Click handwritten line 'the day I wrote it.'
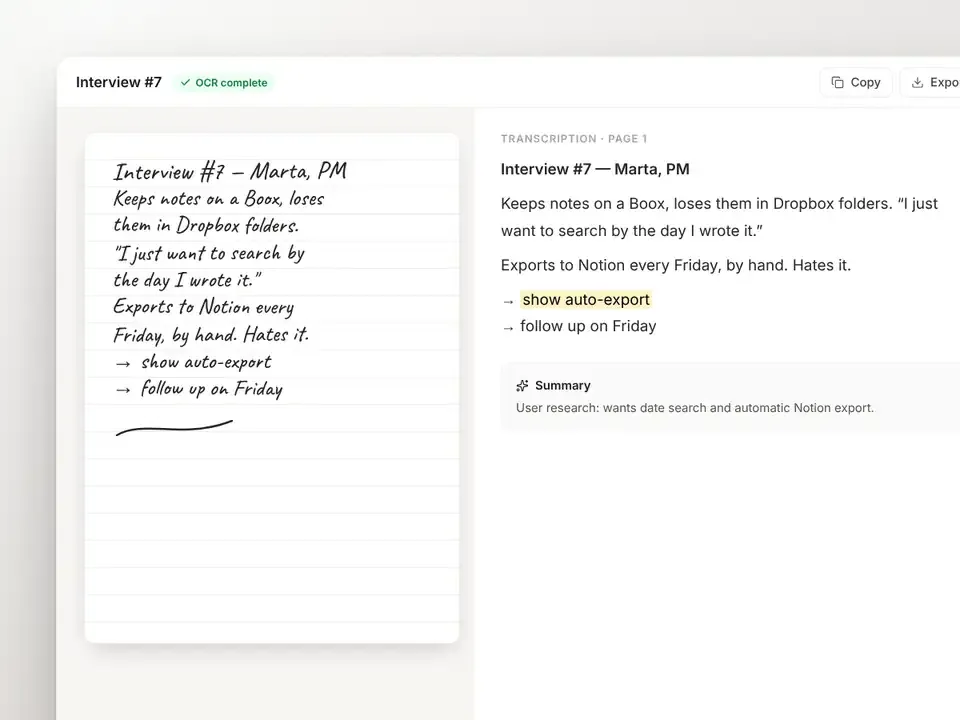 point(187,280)
